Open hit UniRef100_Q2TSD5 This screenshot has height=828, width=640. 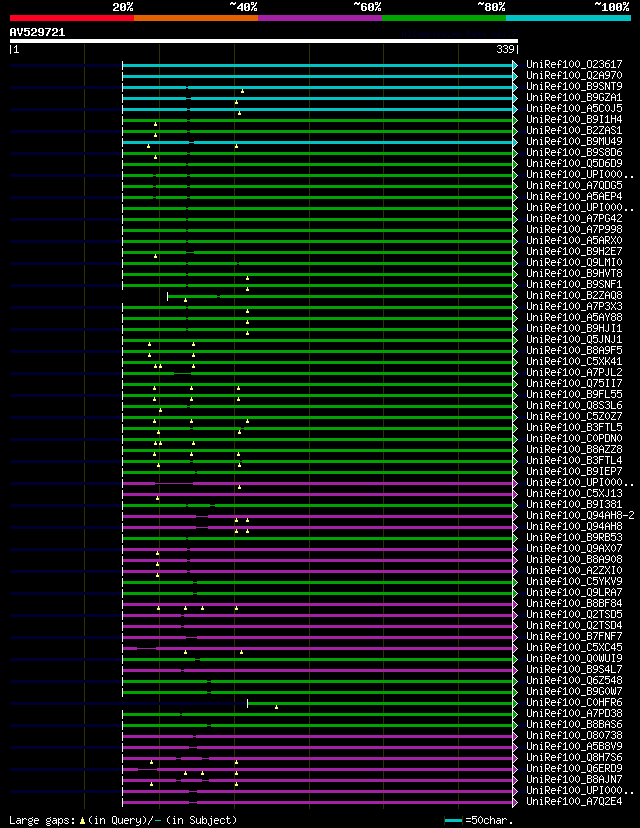[575, 614]
